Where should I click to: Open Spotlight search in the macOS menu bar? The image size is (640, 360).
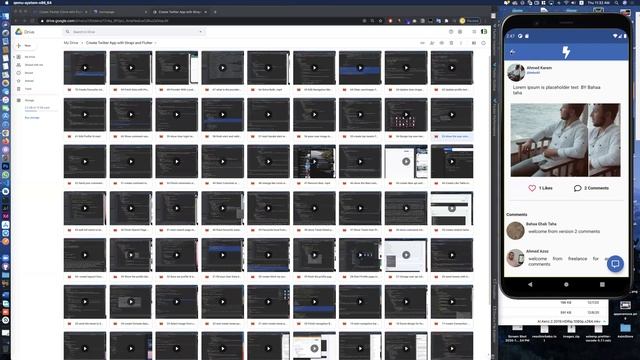tap(616, 2)
